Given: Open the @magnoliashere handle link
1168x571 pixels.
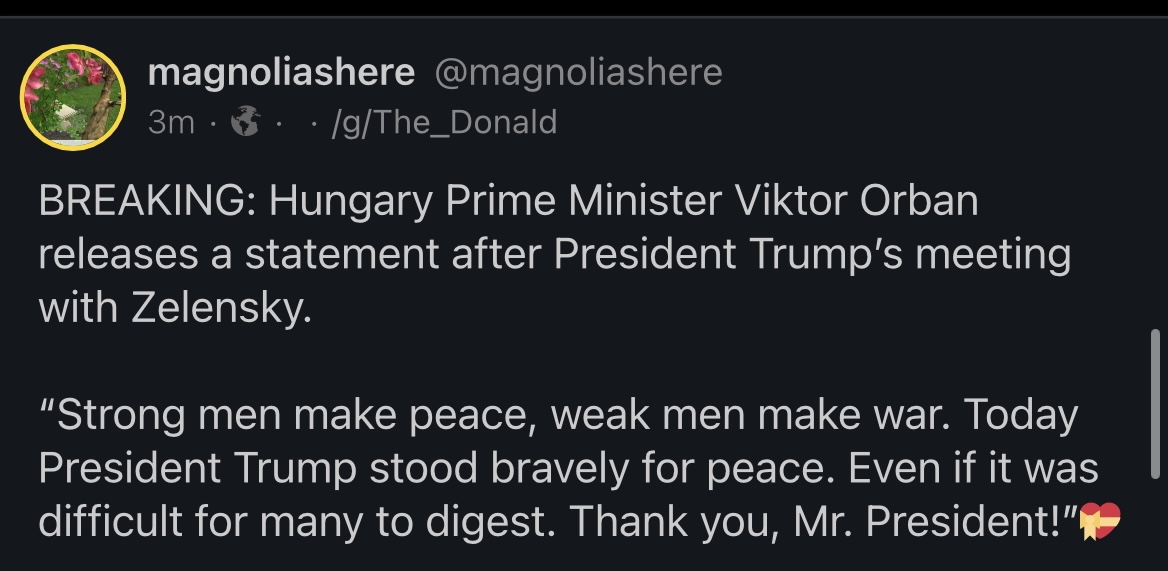Looking at the screenshot, I should 577,72.
